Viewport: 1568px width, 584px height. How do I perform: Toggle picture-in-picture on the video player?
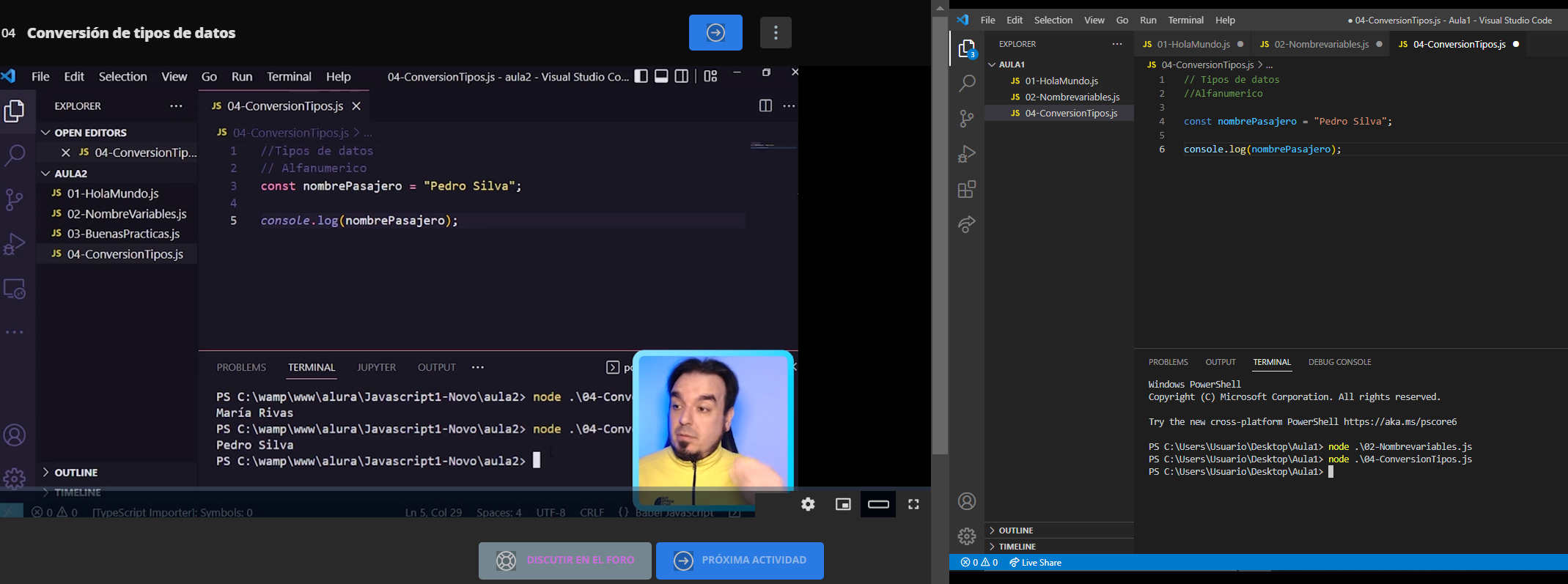[843, 504]
